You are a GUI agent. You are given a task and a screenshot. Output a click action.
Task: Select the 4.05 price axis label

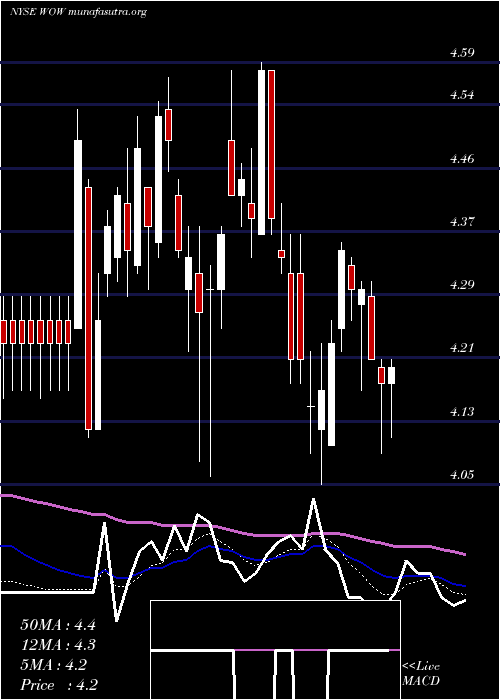(x=462, y=474)
